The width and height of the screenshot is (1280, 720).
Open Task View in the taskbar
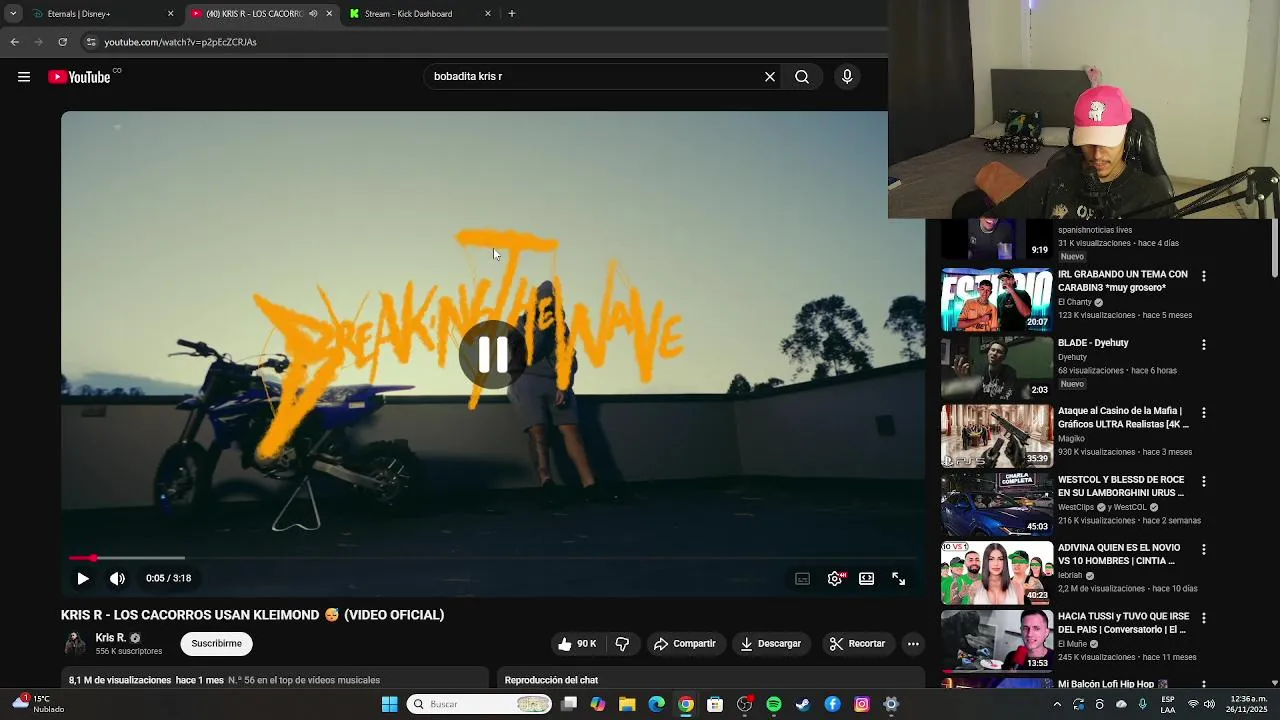(x=569, y=704)
